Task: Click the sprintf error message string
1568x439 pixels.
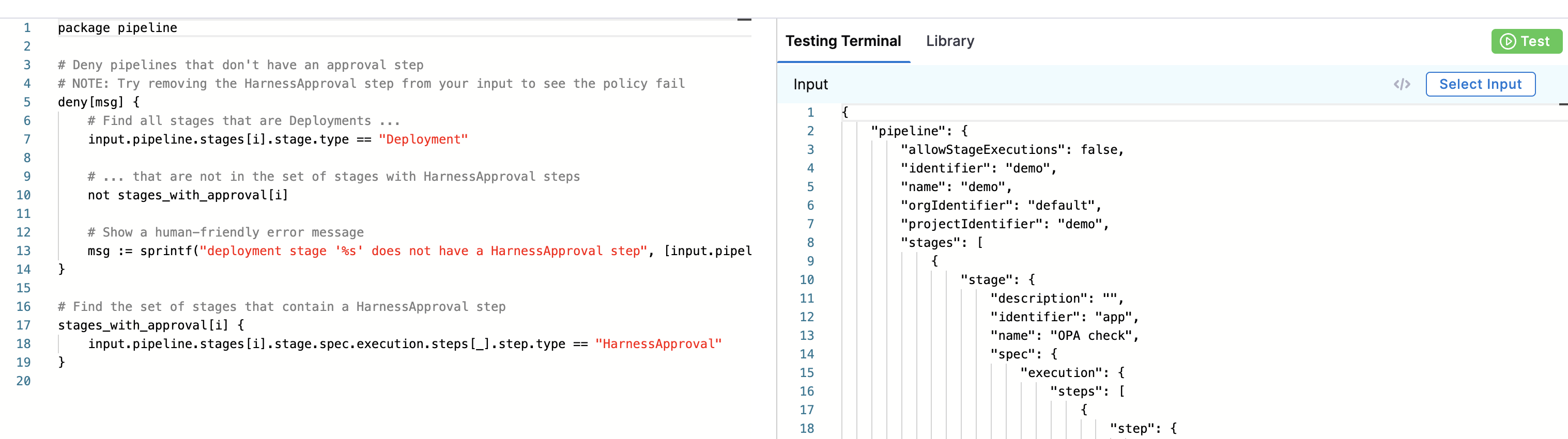Action: [x=423, y=251]
